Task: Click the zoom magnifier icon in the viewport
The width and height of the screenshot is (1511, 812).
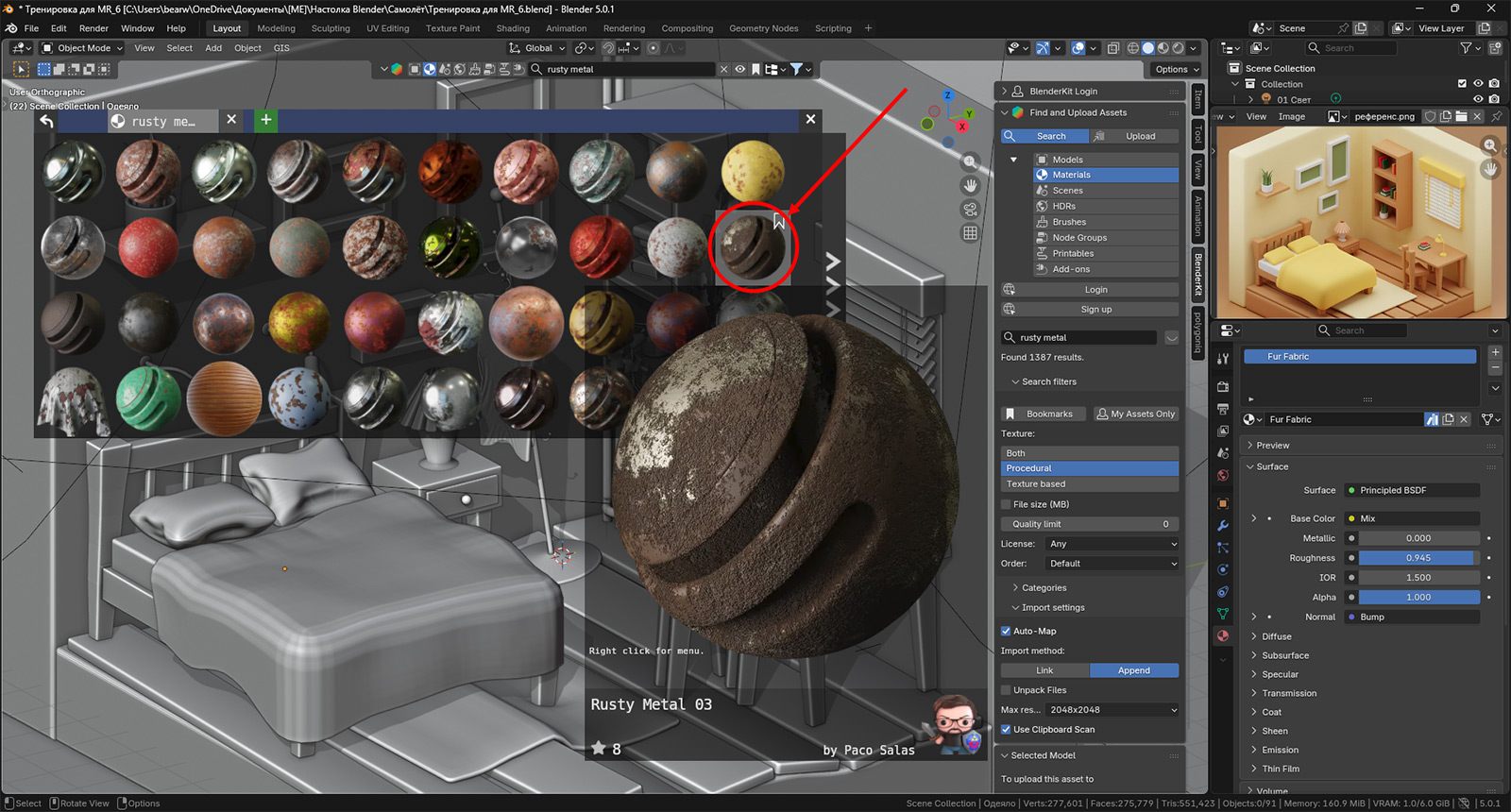Action: [x=970, y=161]
